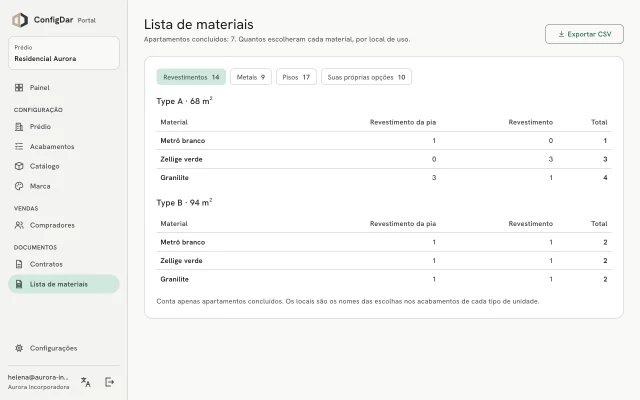Click the Prédio building icon in sidebar
This screenshot has height=400, width=640.
[x=19, y=127]
